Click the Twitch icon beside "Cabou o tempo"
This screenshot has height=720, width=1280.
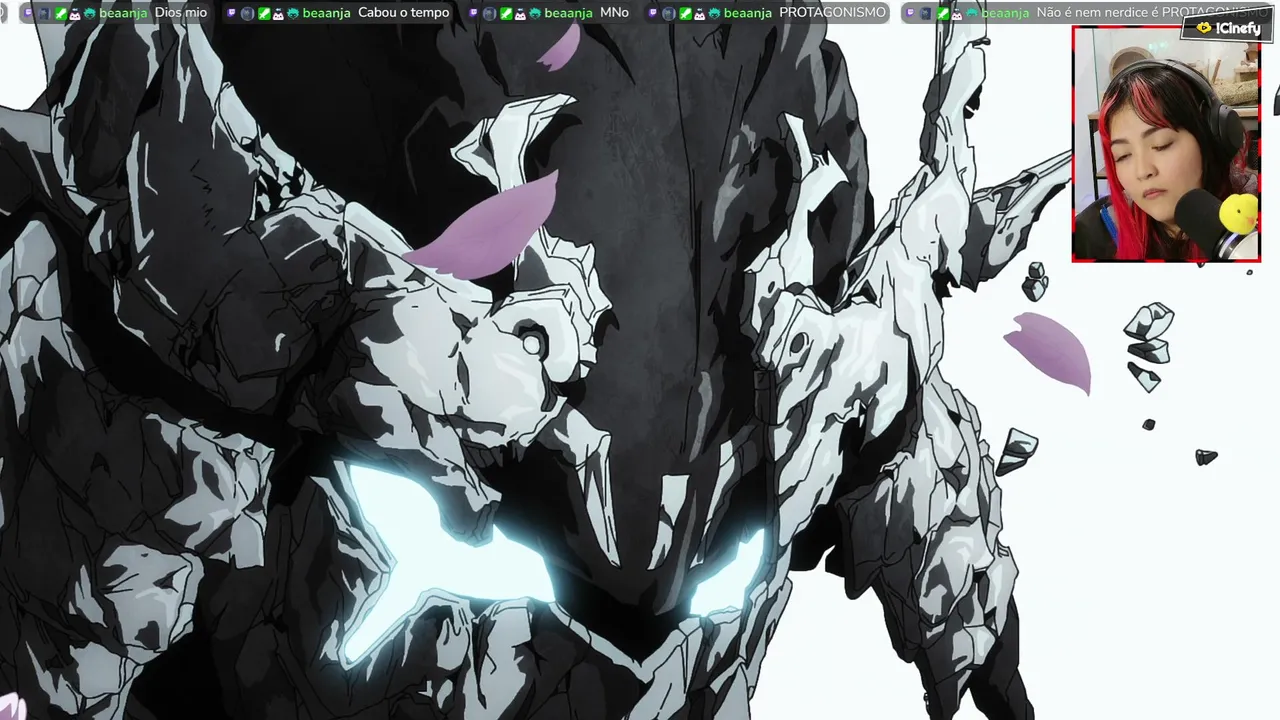point(231,13)
